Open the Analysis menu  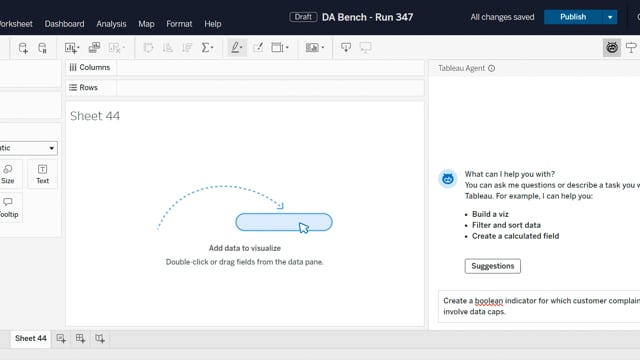pos(111,24)
